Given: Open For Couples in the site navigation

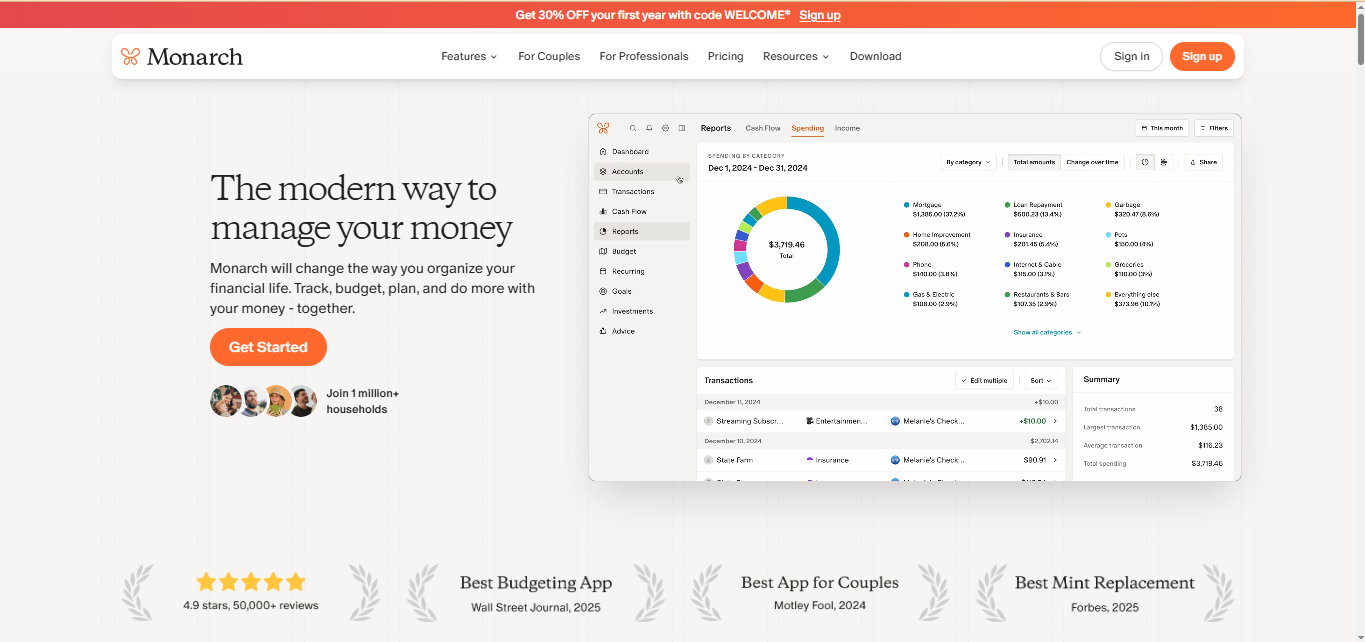Looking at the screenshot, I should 549,57.
